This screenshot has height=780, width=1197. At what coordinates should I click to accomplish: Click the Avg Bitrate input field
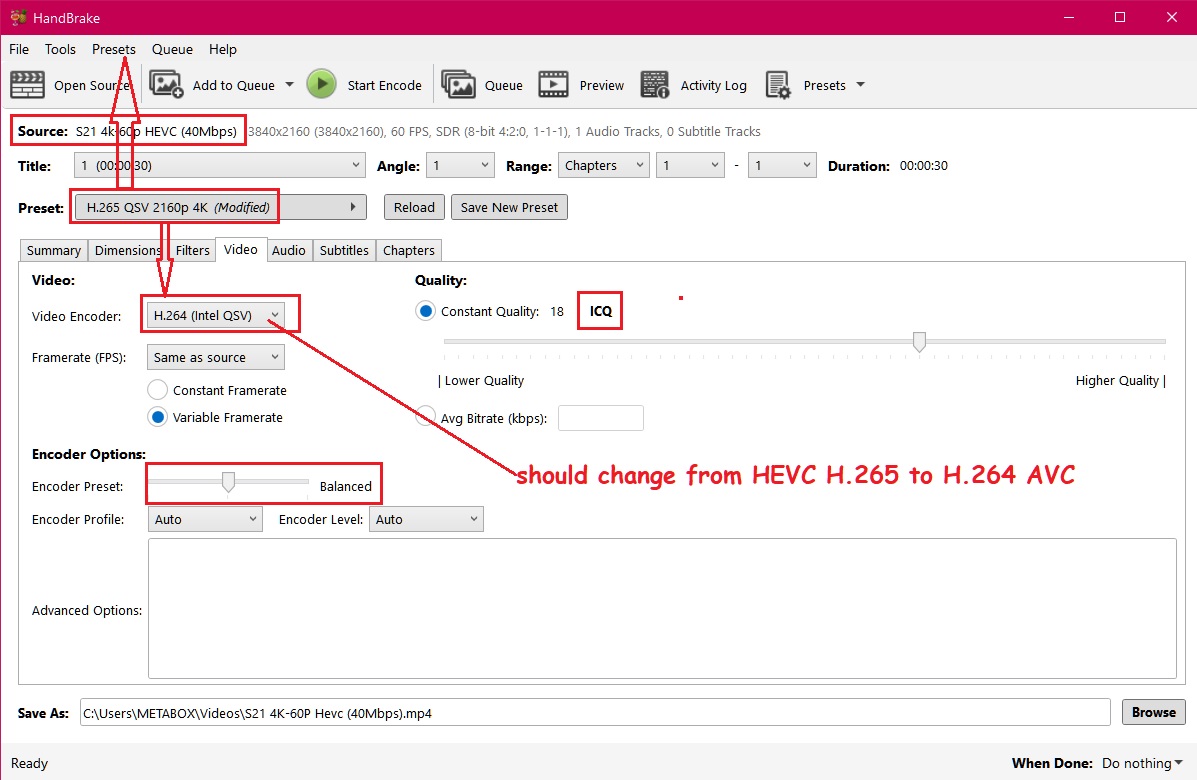601,418
